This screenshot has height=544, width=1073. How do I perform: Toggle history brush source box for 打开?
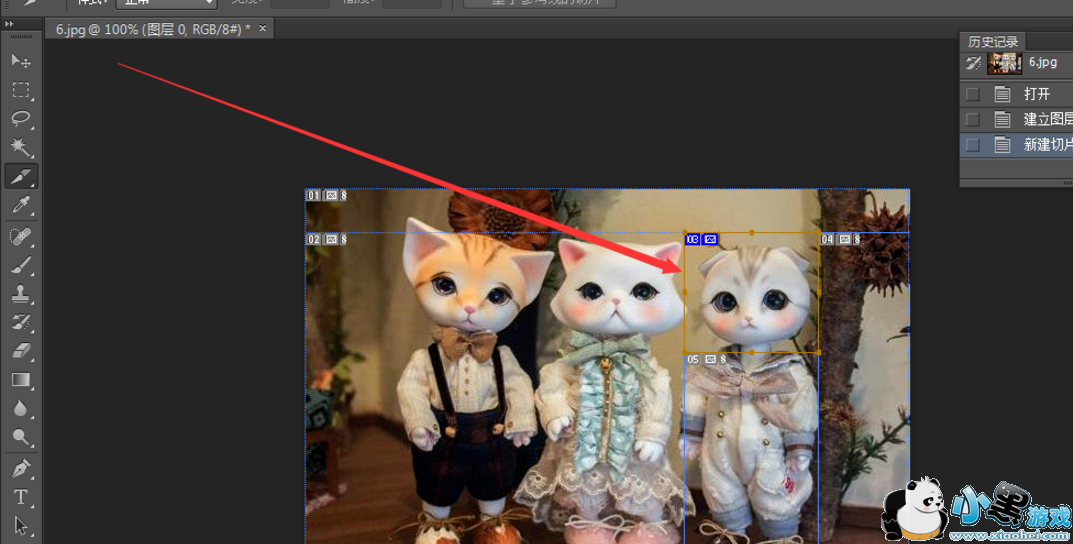pos(972,94)
